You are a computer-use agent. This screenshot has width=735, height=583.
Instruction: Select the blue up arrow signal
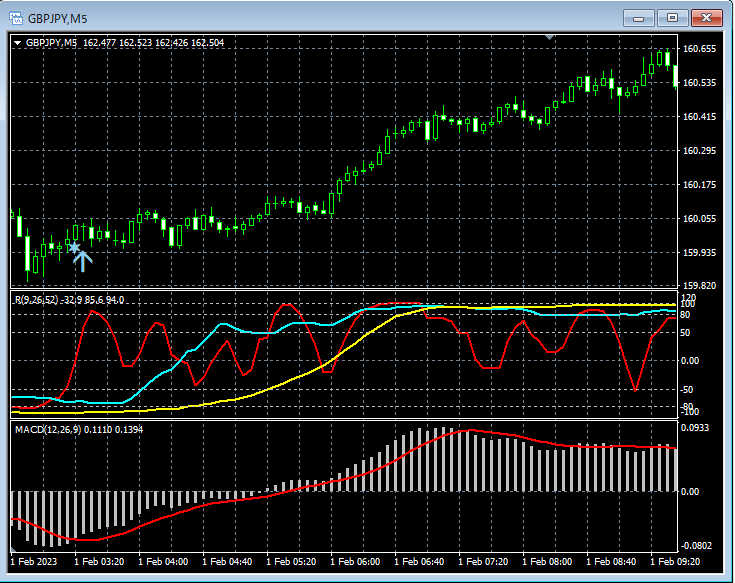tap(83, 262)
